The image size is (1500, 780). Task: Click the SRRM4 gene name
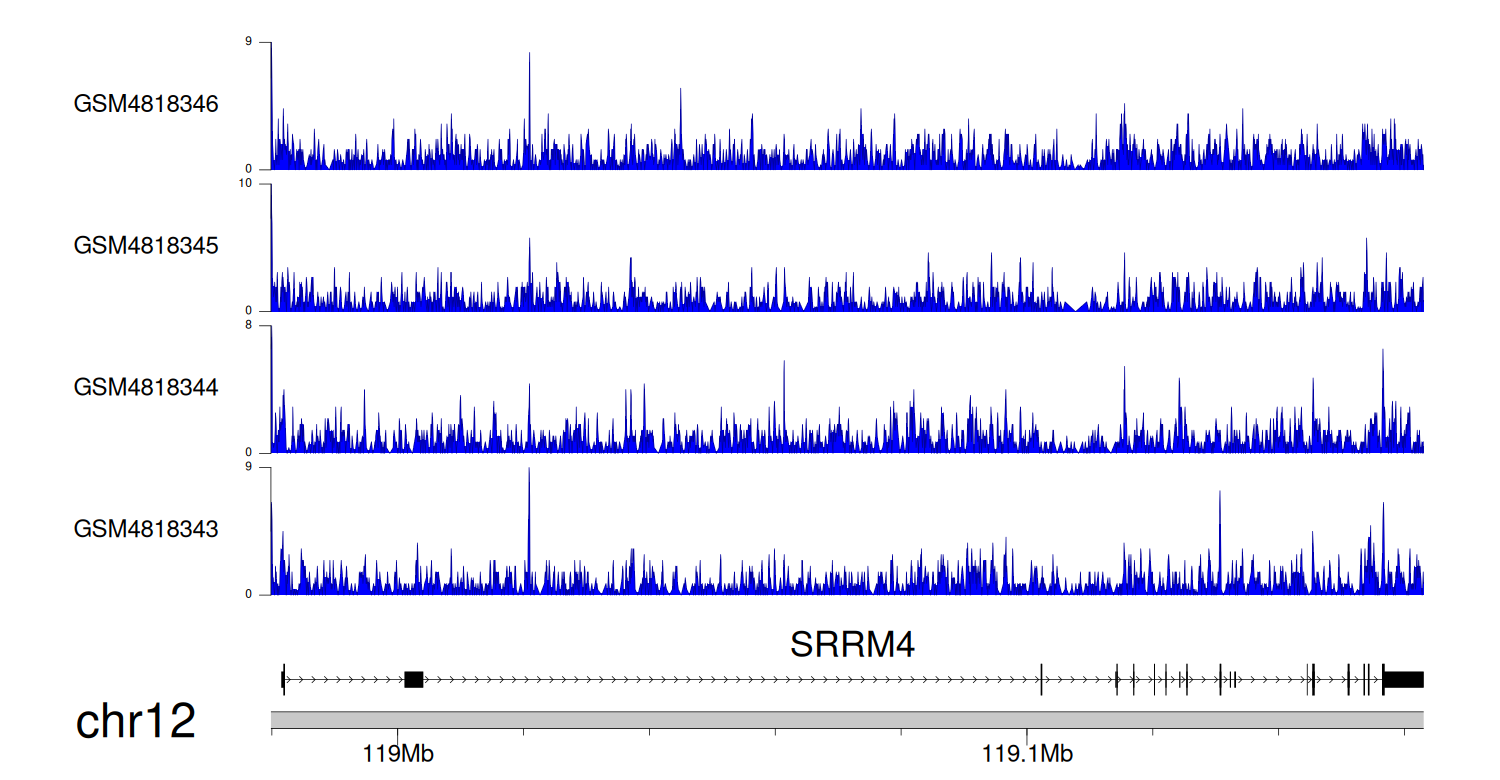coord(852,645)
